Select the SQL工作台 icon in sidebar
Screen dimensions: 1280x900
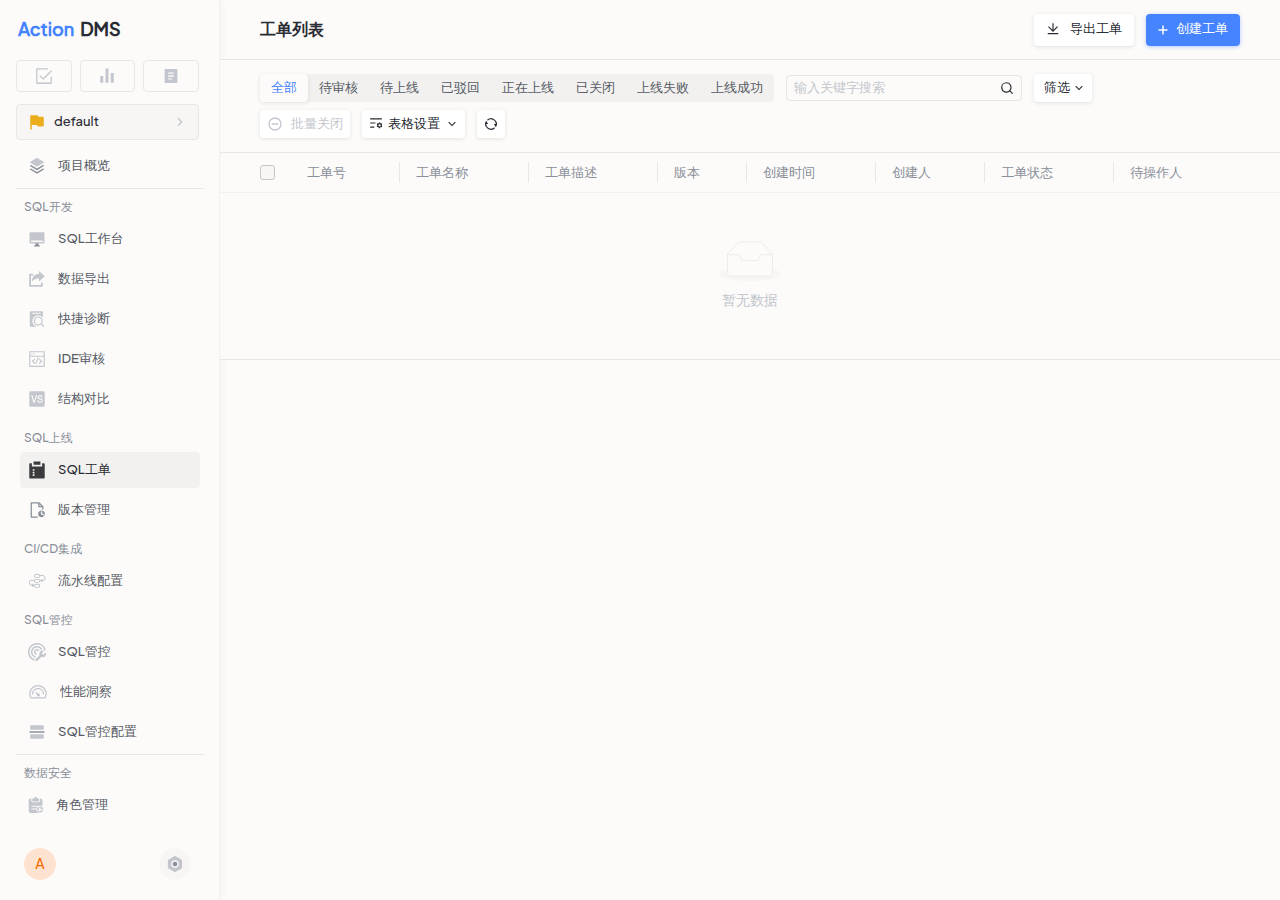(x=36, y=238)
